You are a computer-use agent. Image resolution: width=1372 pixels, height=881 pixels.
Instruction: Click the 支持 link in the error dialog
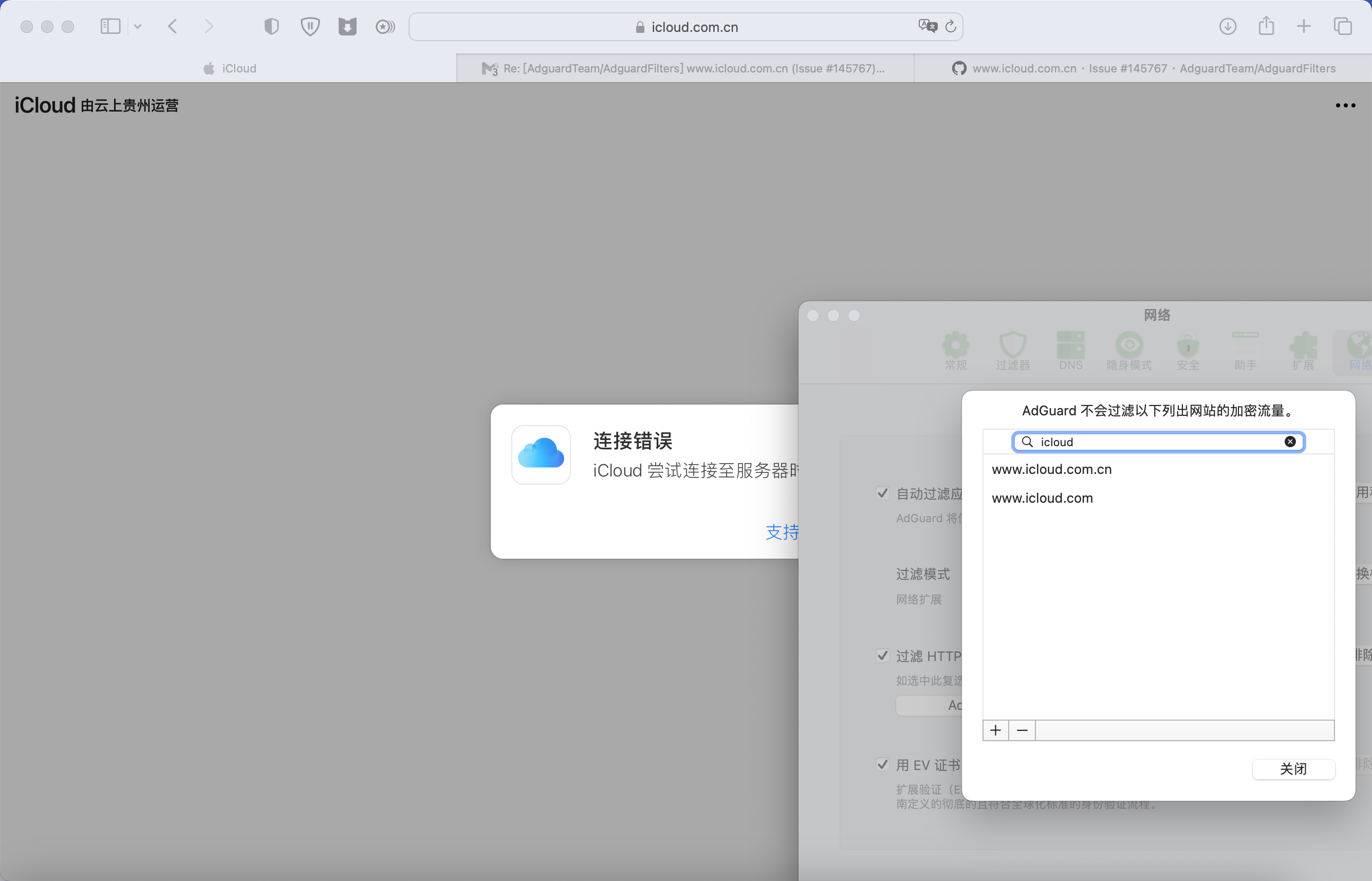pyautogui.click(x=782, y=532)
